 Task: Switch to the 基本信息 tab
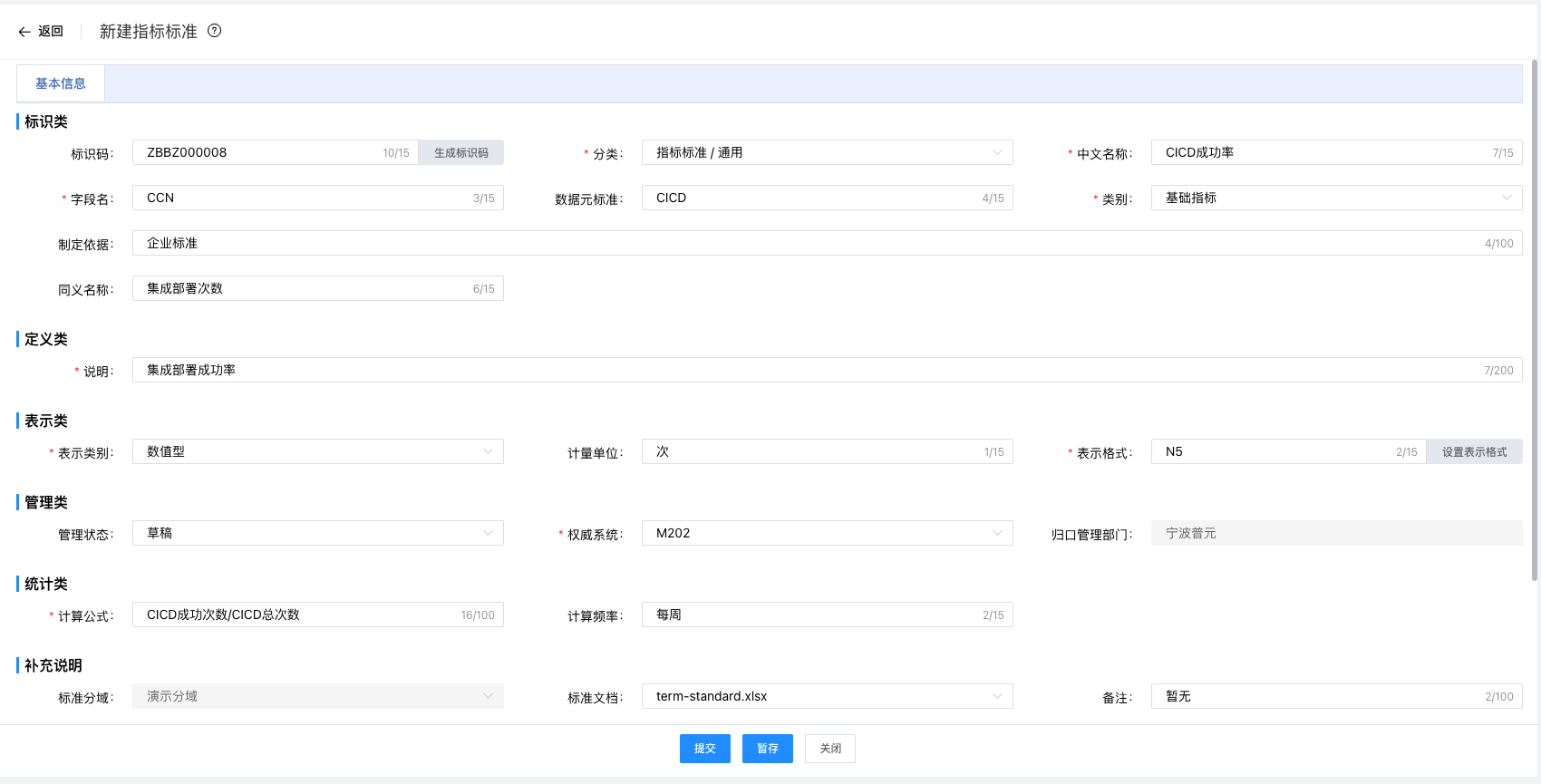(61, 83)
